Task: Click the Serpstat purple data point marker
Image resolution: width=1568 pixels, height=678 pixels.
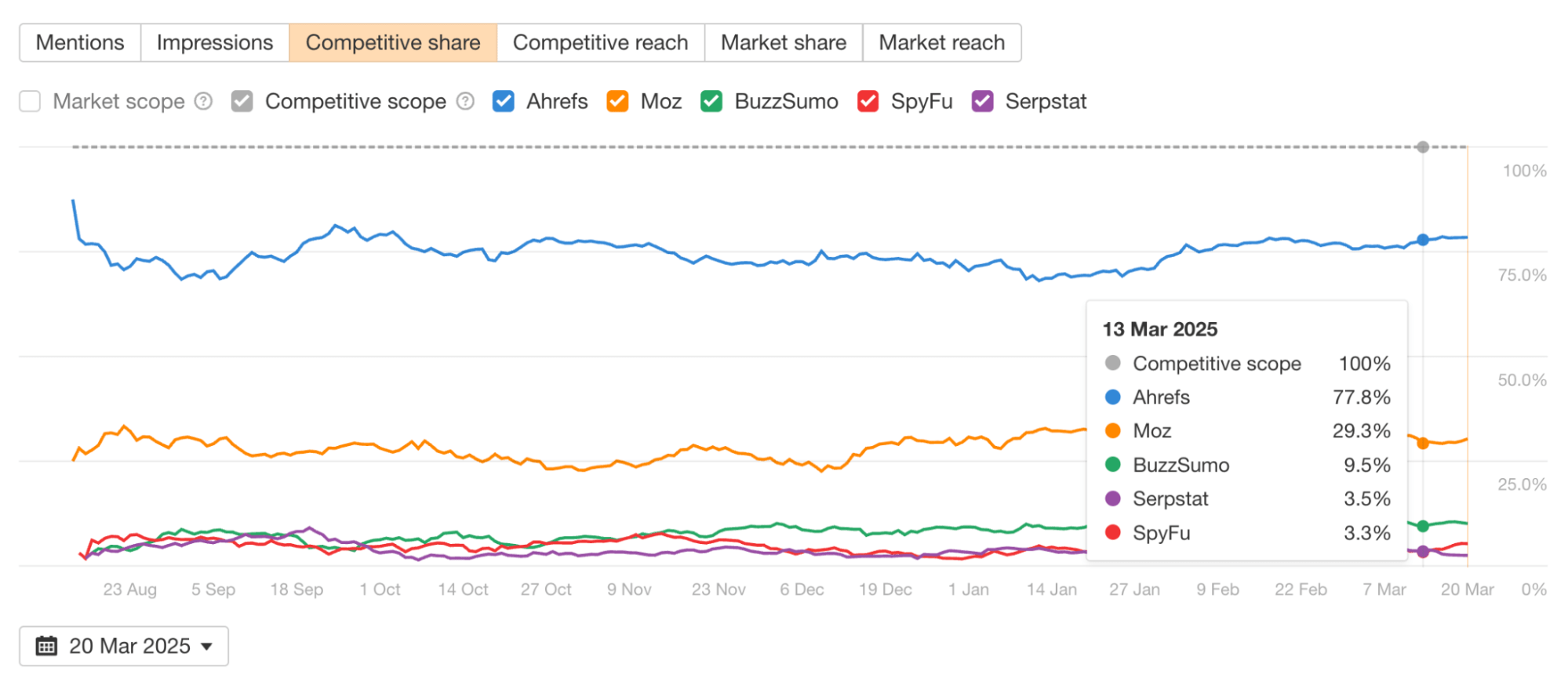Action: [1423, 552]
